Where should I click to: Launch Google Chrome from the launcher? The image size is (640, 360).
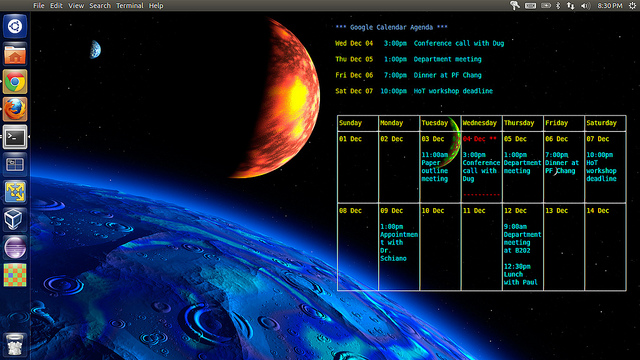(15, 82)
